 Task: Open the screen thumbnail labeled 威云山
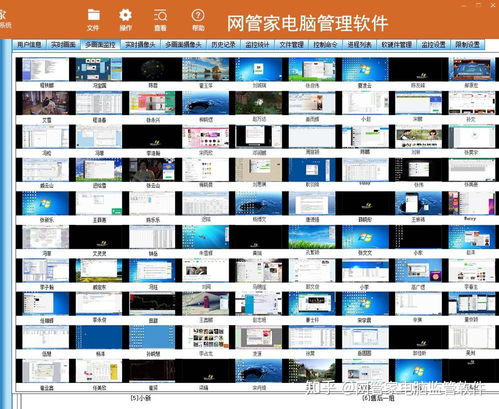[46, 170]
